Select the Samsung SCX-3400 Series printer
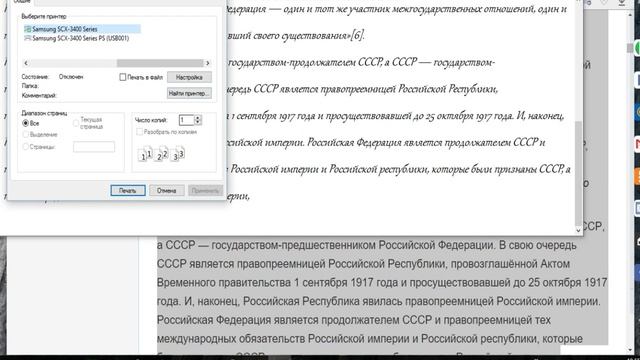Screen dimensions: 640x360 [x=82, y=29]
